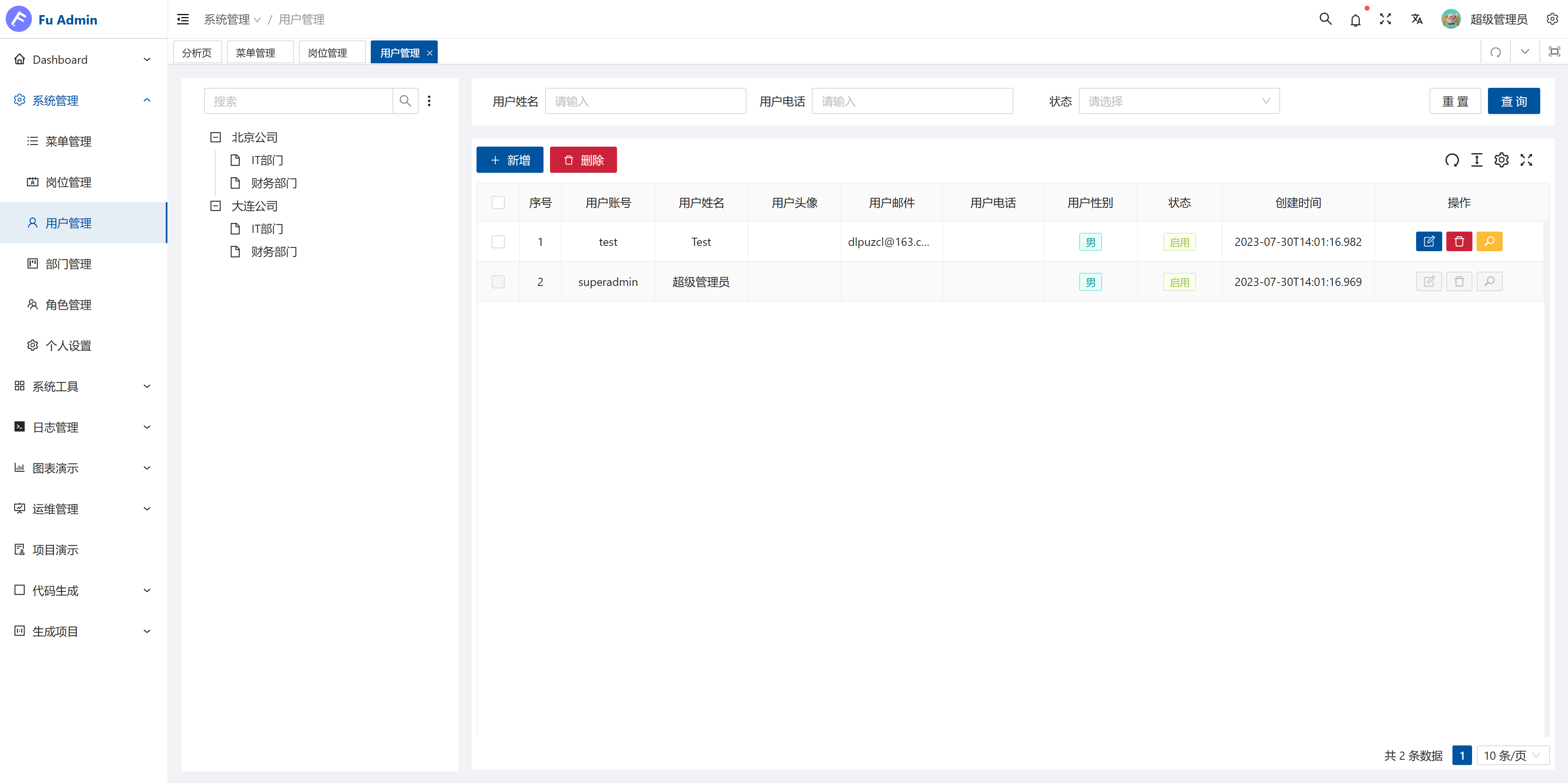Select the checkbox for the test user row

point(498,242)
